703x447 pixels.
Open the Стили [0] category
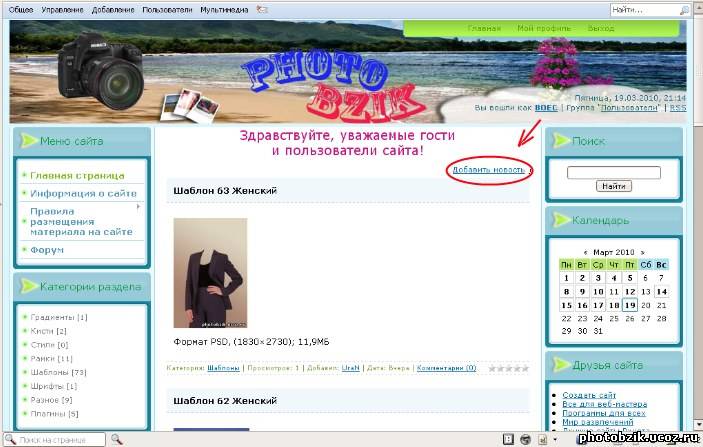[49, 345]
